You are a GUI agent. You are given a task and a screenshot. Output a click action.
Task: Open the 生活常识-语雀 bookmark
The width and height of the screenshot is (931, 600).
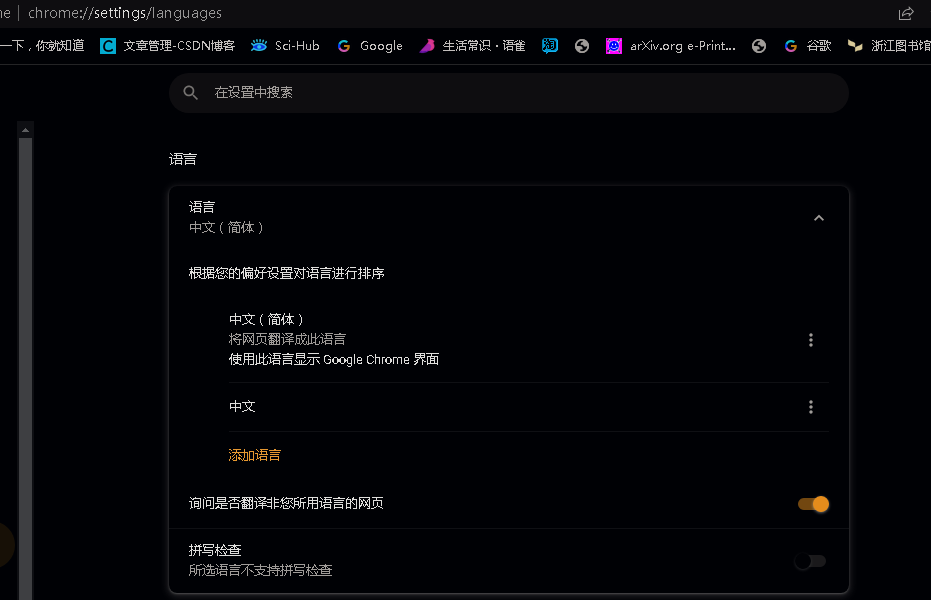pos(472,45)
